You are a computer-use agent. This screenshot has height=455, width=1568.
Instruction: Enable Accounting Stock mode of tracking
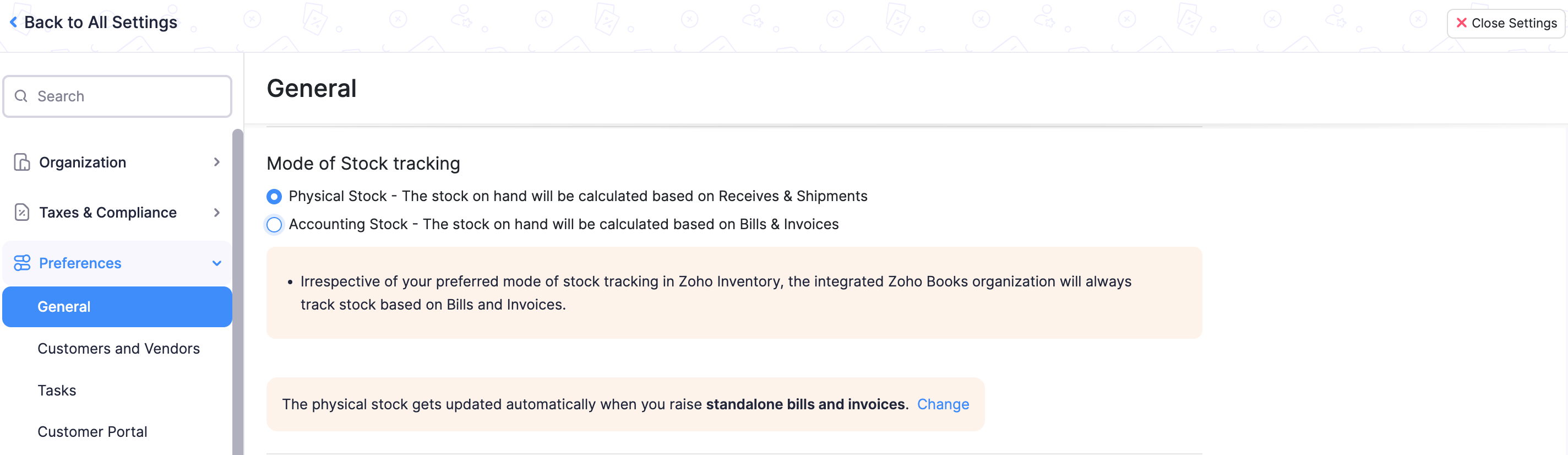click(x=274, y=224)
